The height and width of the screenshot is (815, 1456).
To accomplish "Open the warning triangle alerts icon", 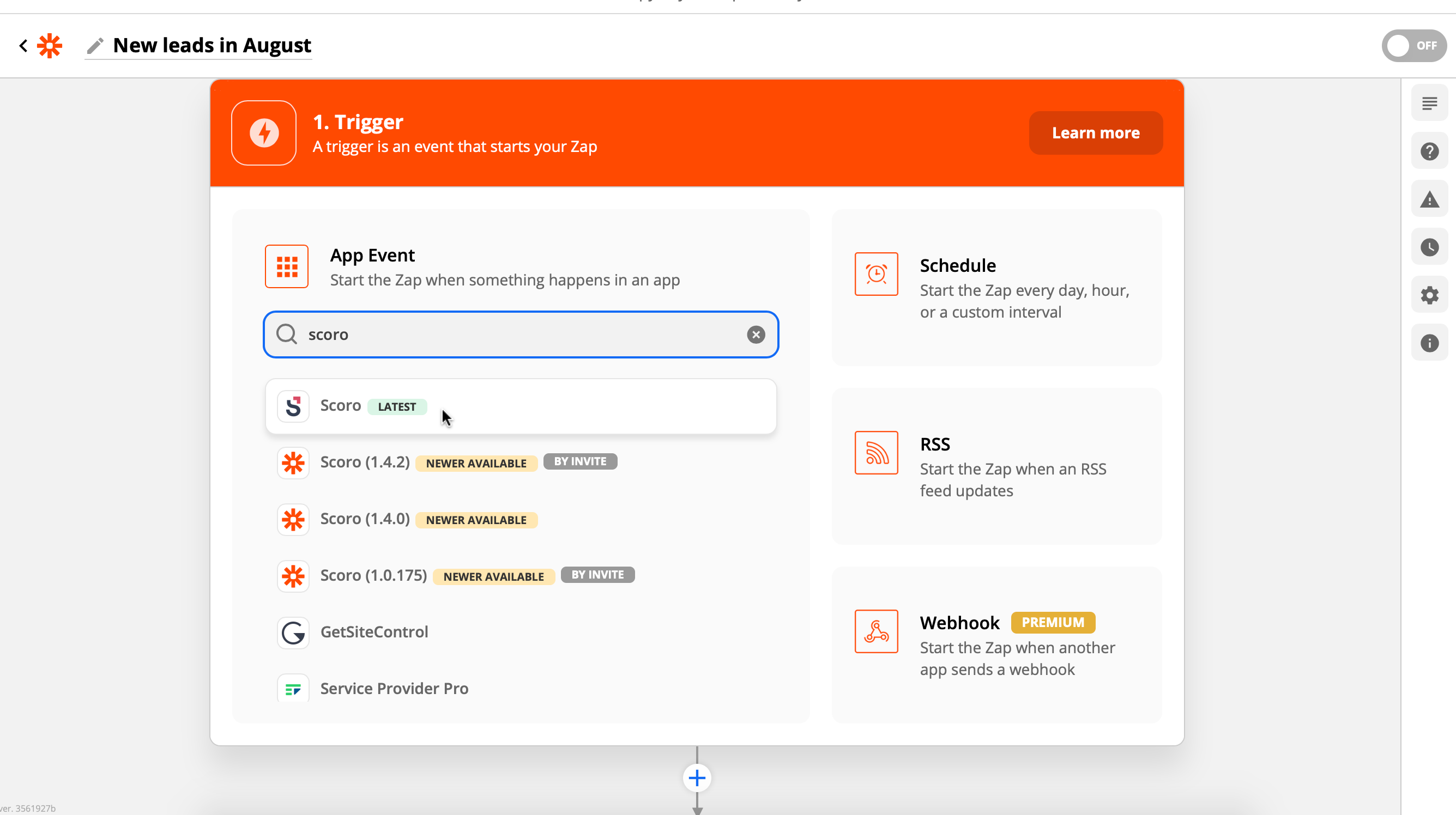I will point(1429,199).
